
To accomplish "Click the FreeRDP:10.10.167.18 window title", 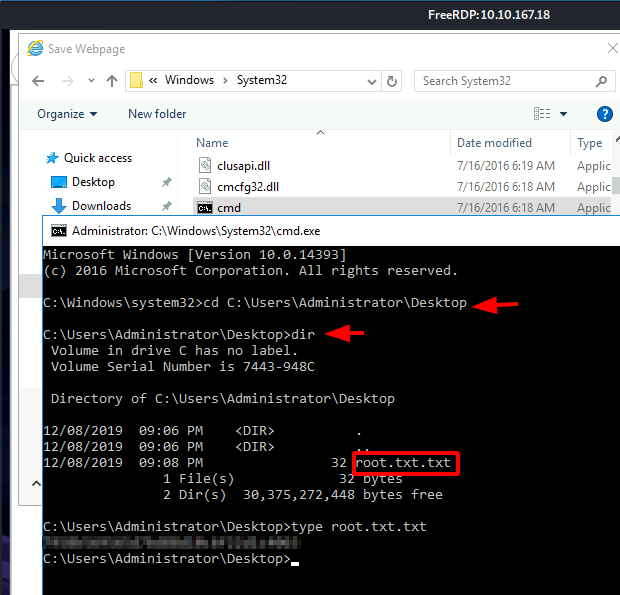I will (489, 15).
